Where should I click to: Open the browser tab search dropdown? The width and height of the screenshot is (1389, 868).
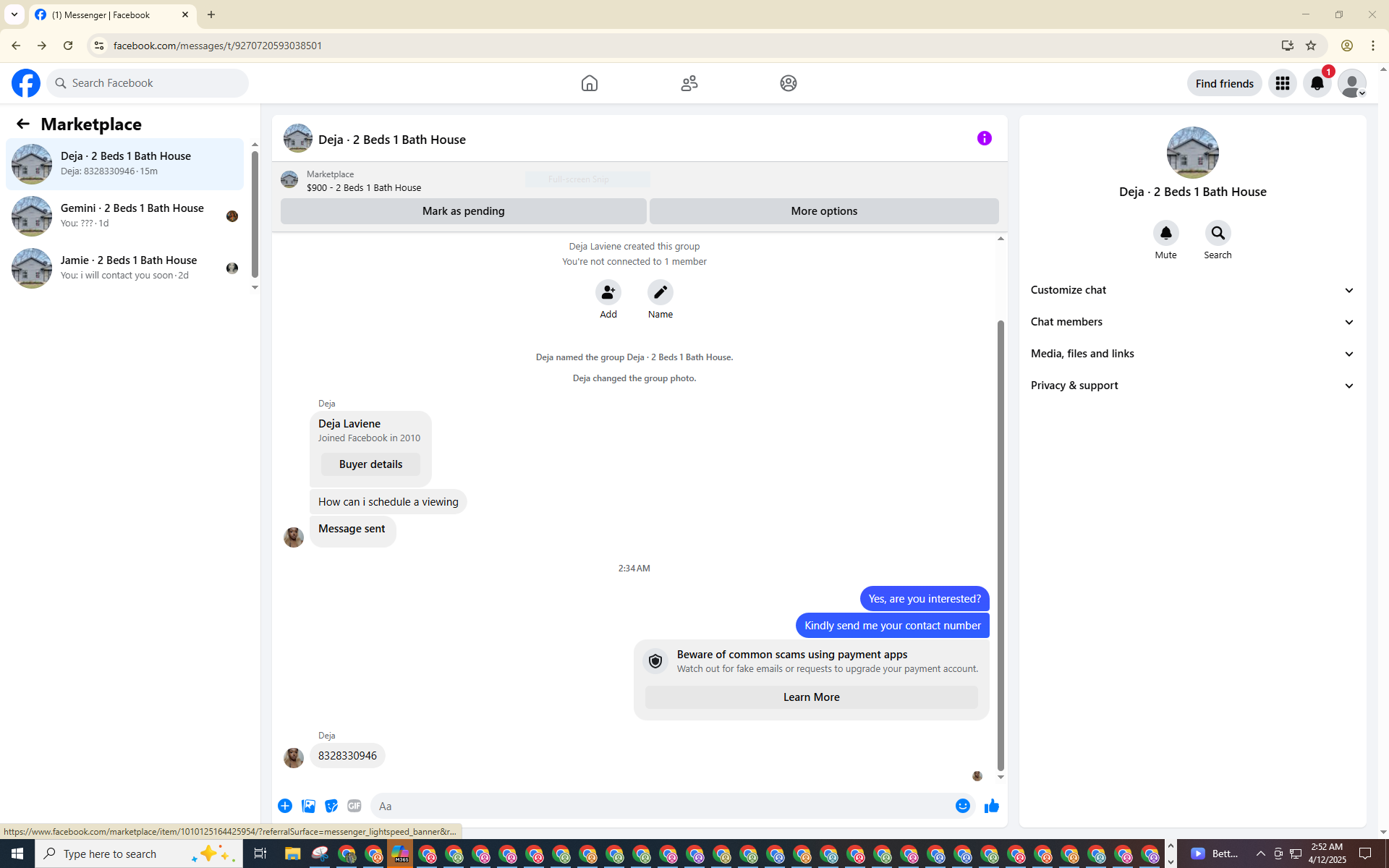[14, 14]
